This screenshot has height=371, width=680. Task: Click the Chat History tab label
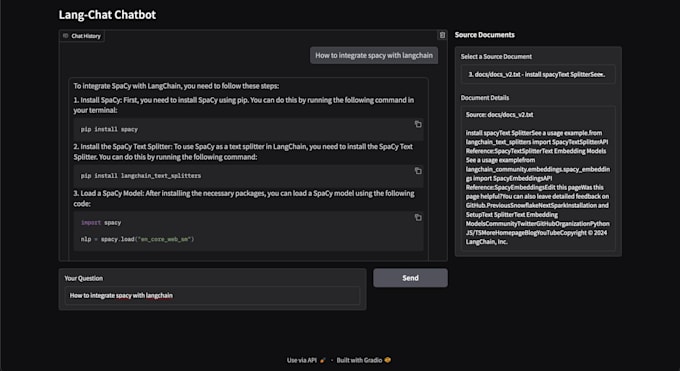coord(86,36)
